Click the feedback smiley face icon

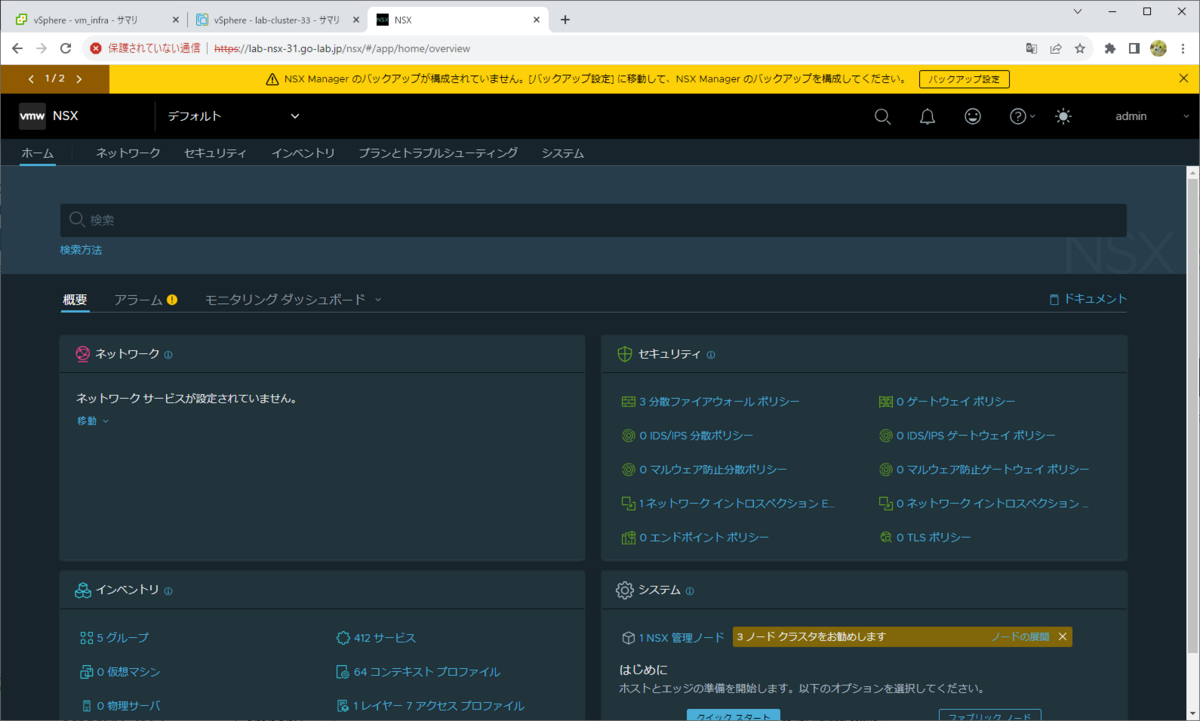click(972, 116)
